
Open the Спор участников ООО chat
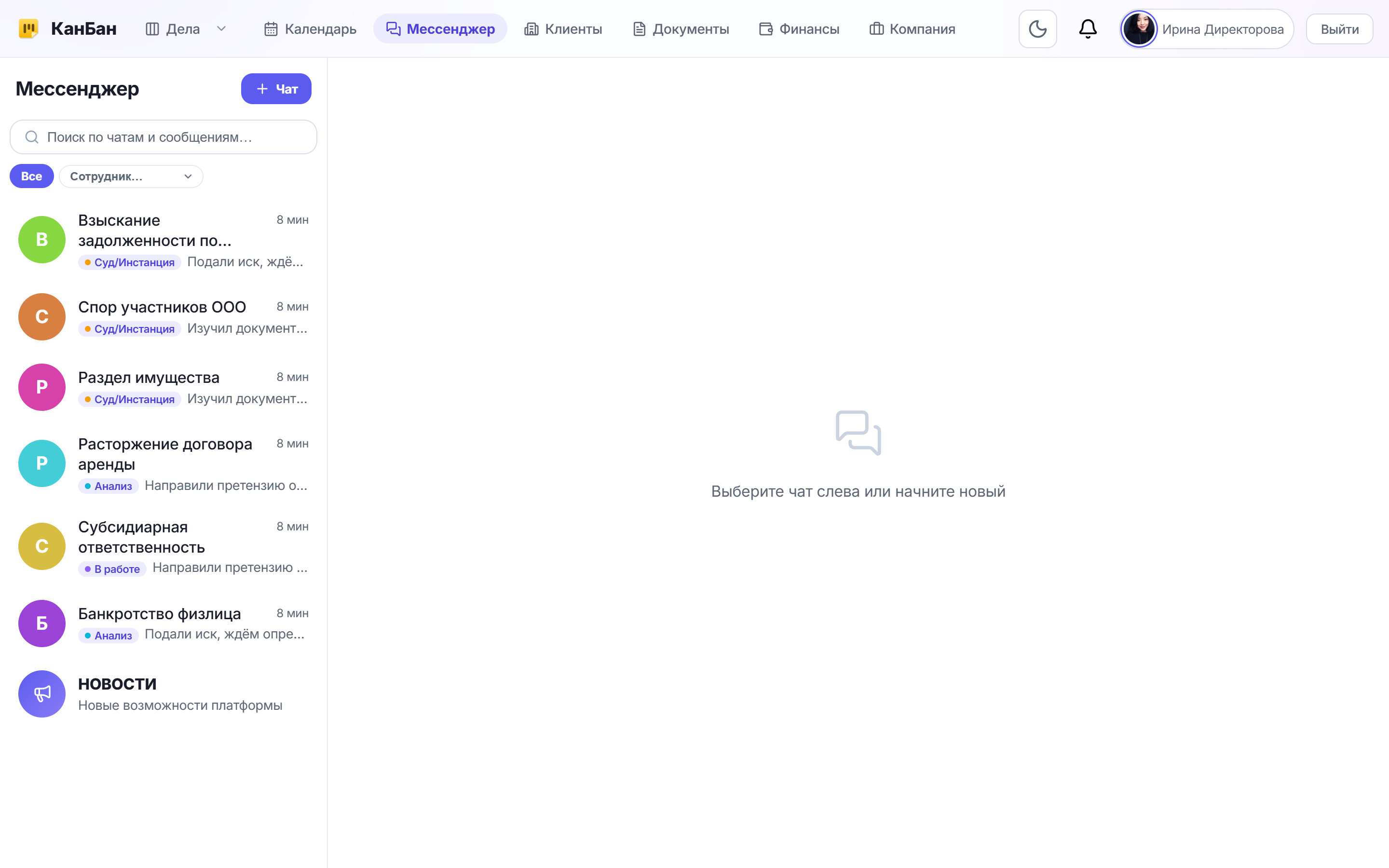click(x=163, y=317)
